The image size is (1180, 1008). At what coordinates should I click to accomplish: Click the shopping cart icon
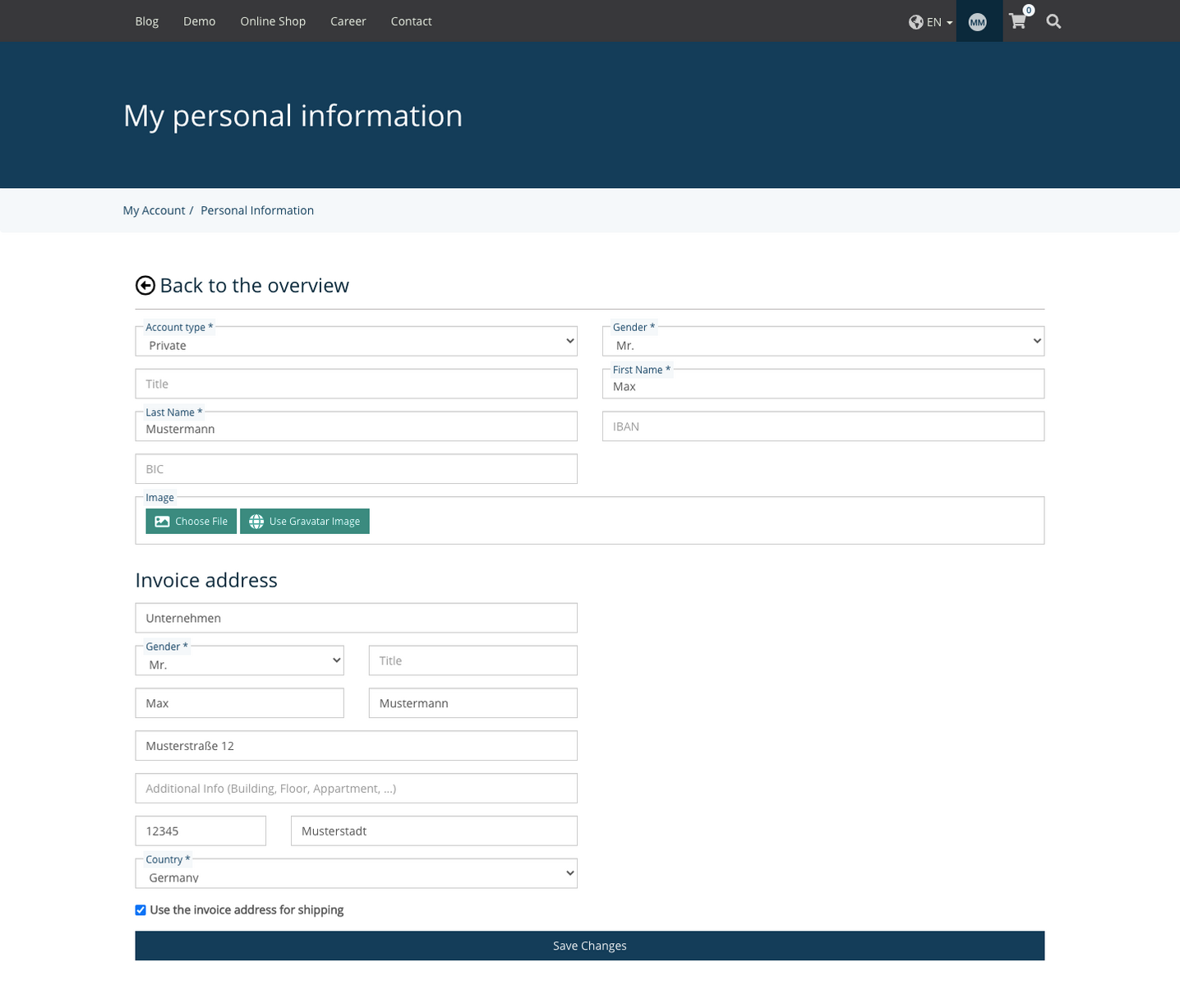pos(1017,21)
